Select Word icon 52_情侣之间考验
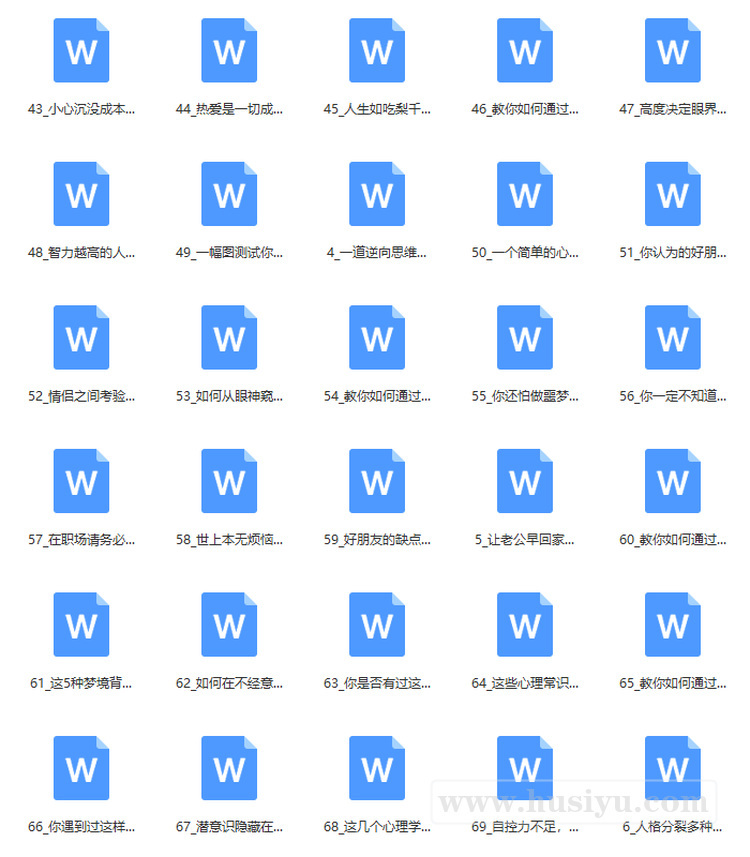The image size is (750, 857). click(x=81, y=338)
